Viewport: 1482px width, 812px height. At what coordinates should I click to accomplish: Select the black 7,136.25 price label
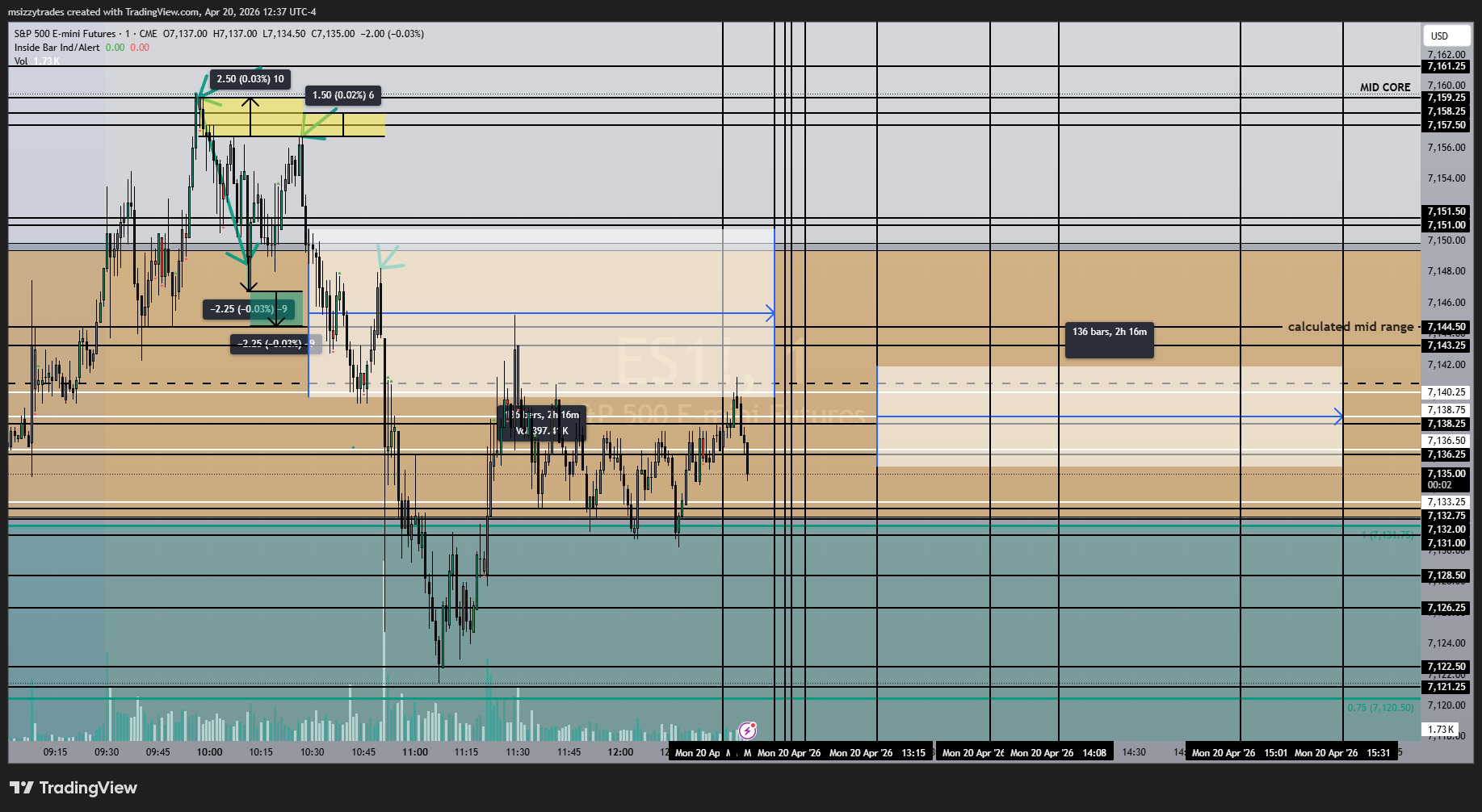tap(1446, 454)
